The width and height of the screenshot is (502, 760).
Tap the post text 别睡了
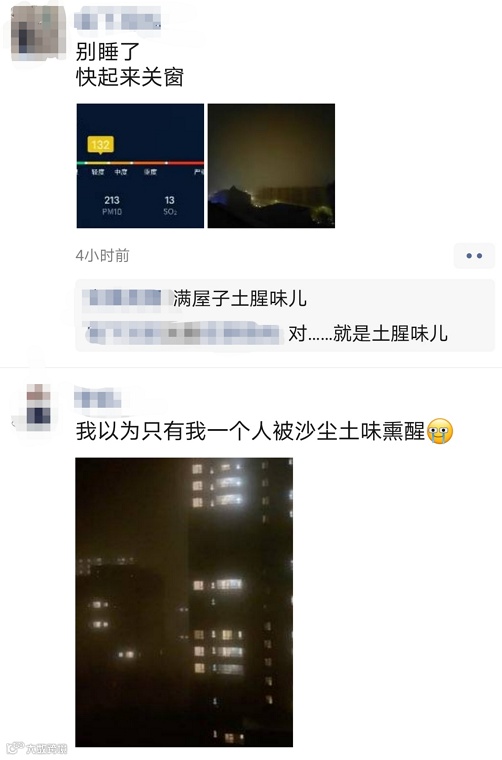pos(108,51)
